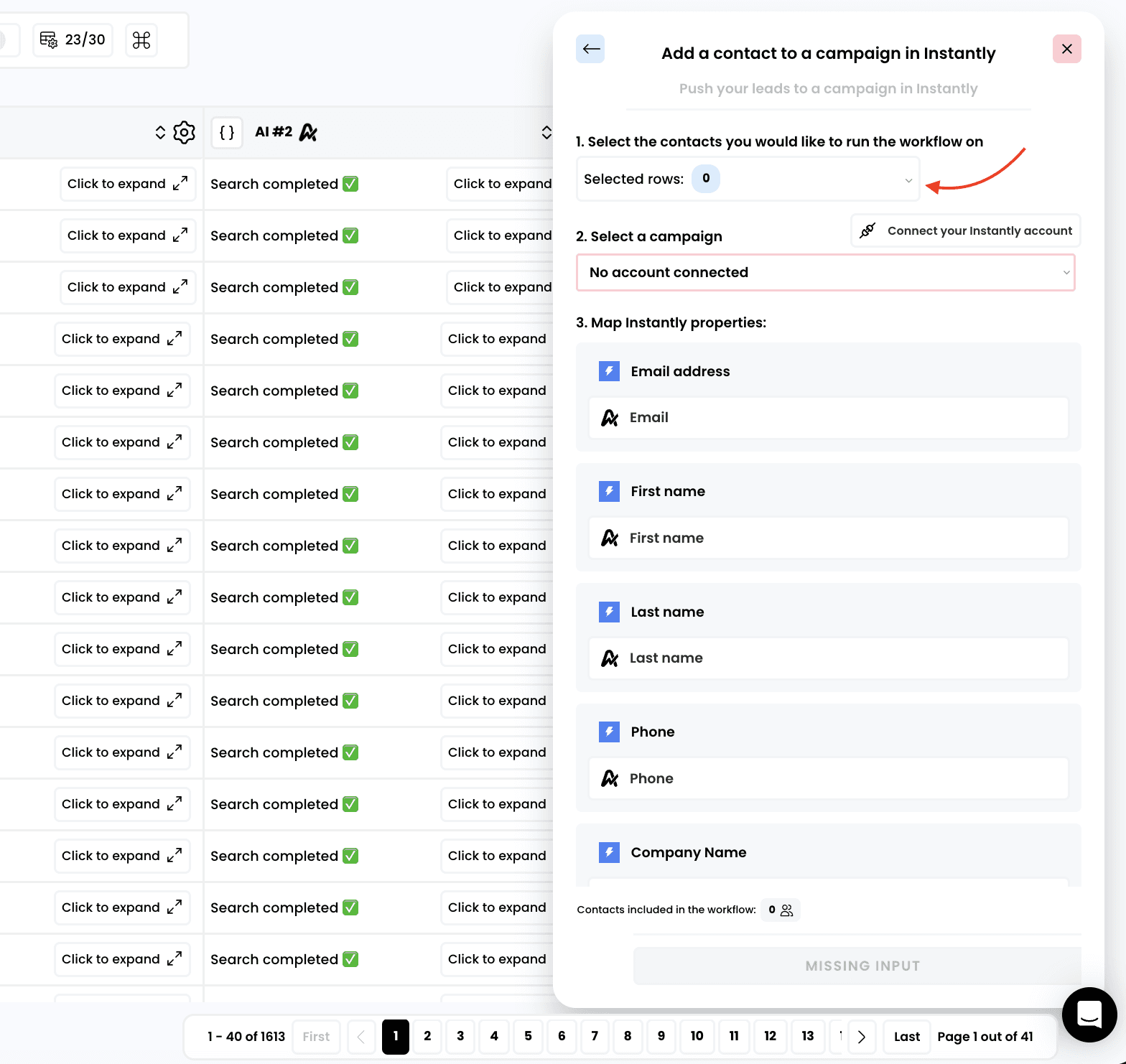Click the first row's left Click to expand button
This screenshot has width=1126, height=1064.
click(x=128, y=184)
